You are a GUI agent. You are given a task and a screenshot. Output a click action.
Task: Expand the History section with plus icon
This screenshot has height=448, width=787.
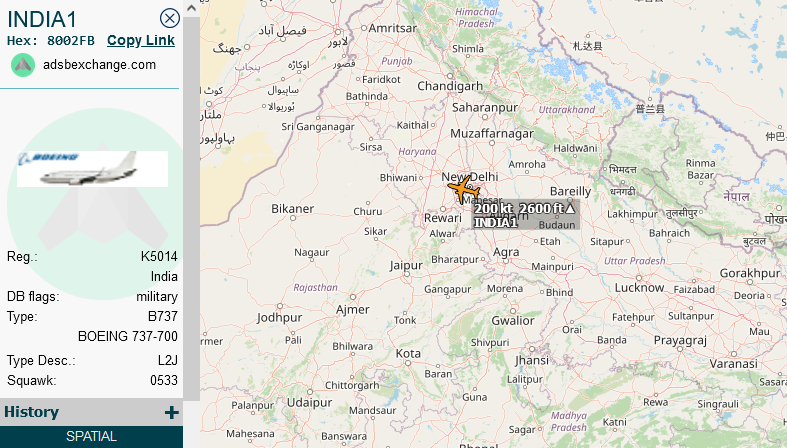172,412
